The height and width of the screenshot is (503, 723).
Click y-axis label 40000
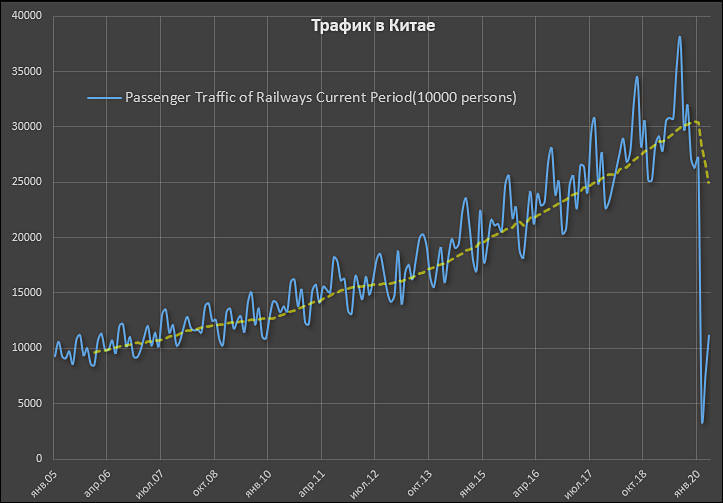pyautogui.click(x=26, y=16)
